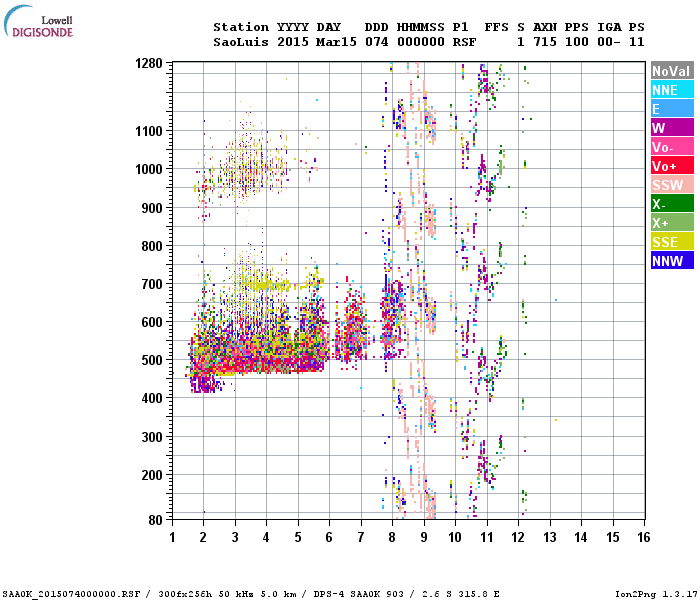Click the time value 000000

point(421,42)
